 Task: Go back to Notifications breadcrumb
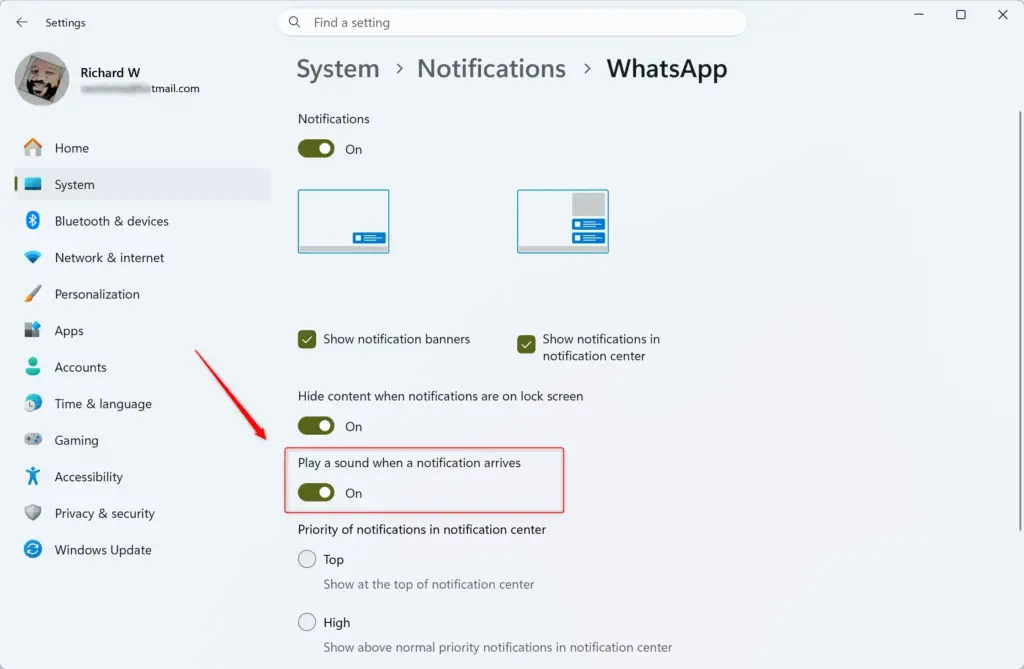491,69
